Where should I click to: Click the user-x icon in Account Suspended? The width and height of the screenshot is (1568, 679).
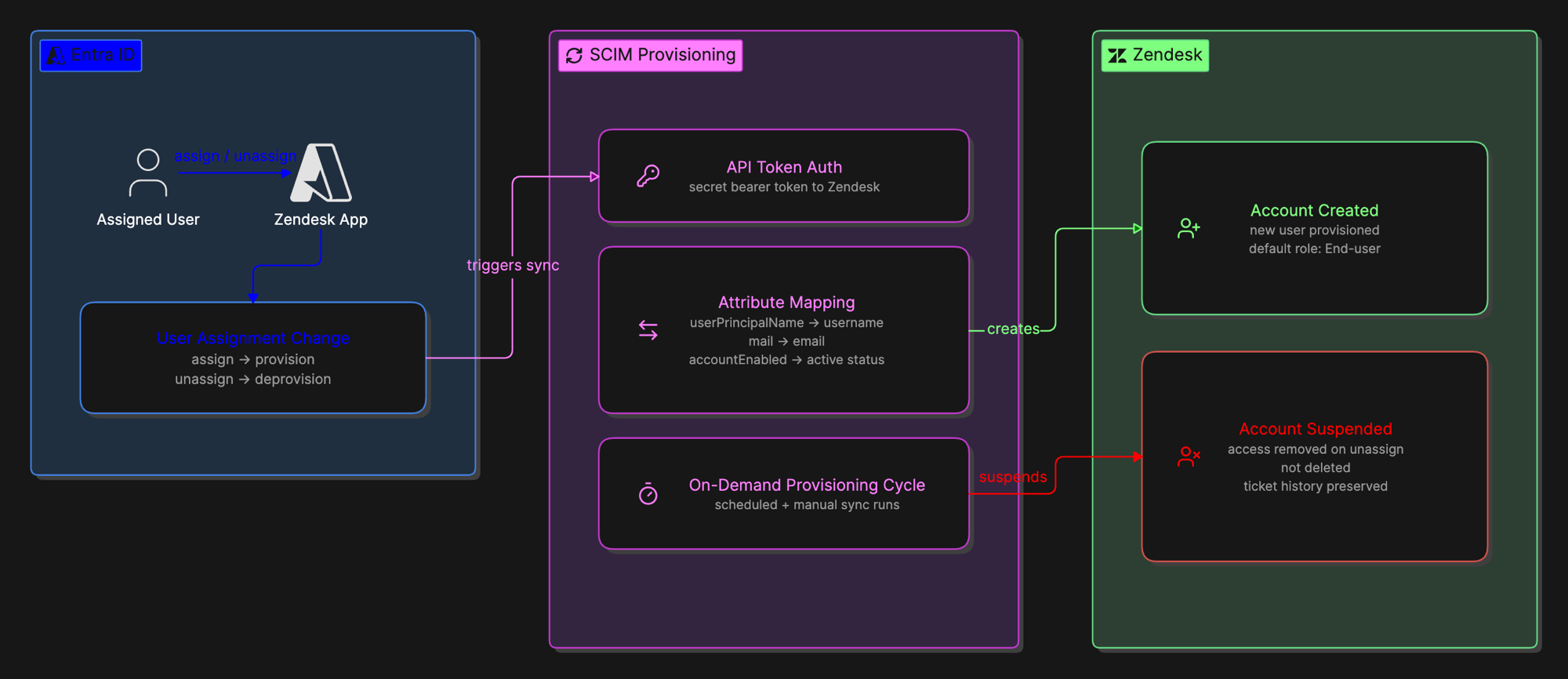[x=1189, y=456]
